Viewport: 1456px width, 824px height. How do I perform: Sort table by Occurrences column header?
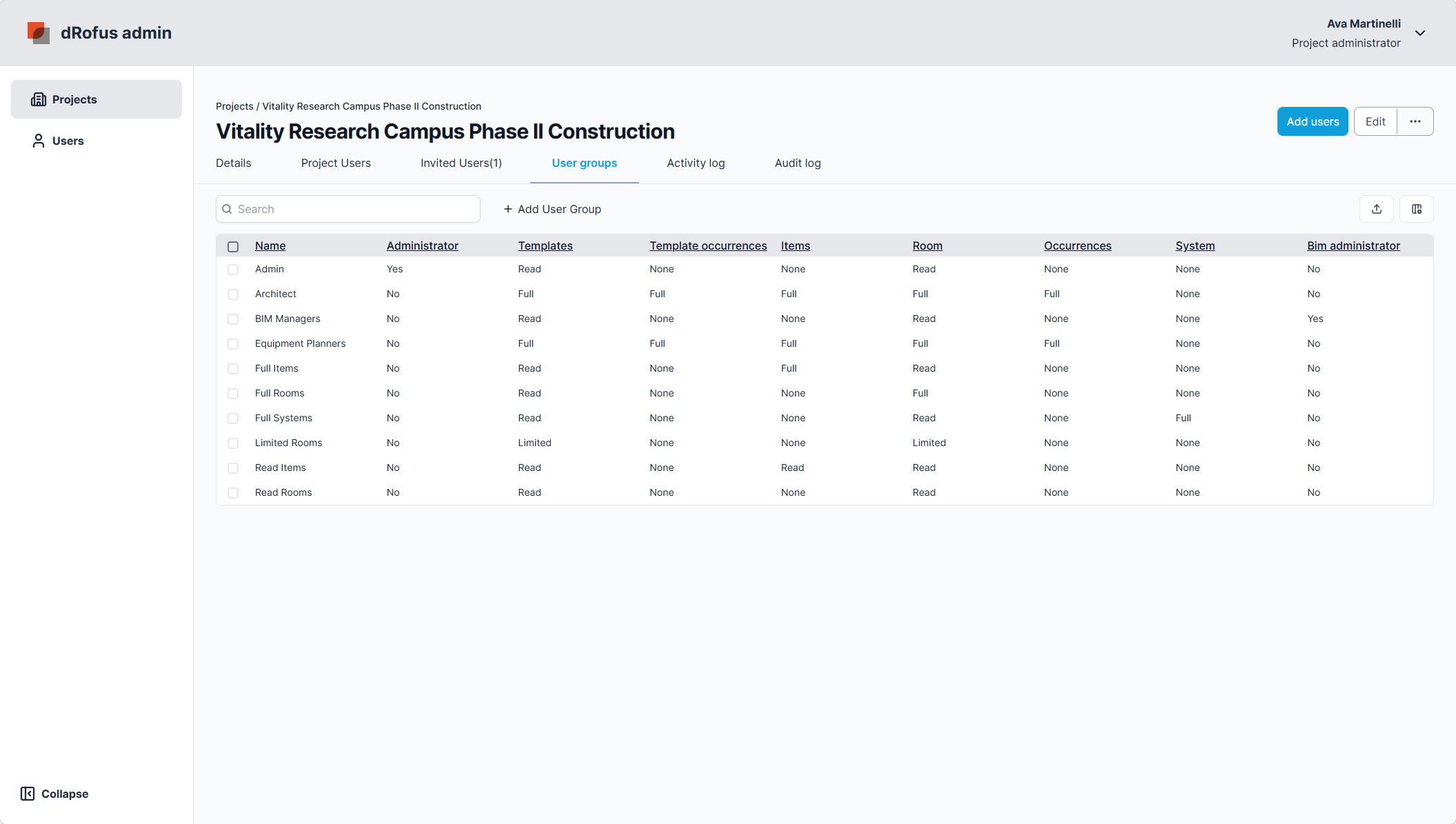click(1078, 245)
